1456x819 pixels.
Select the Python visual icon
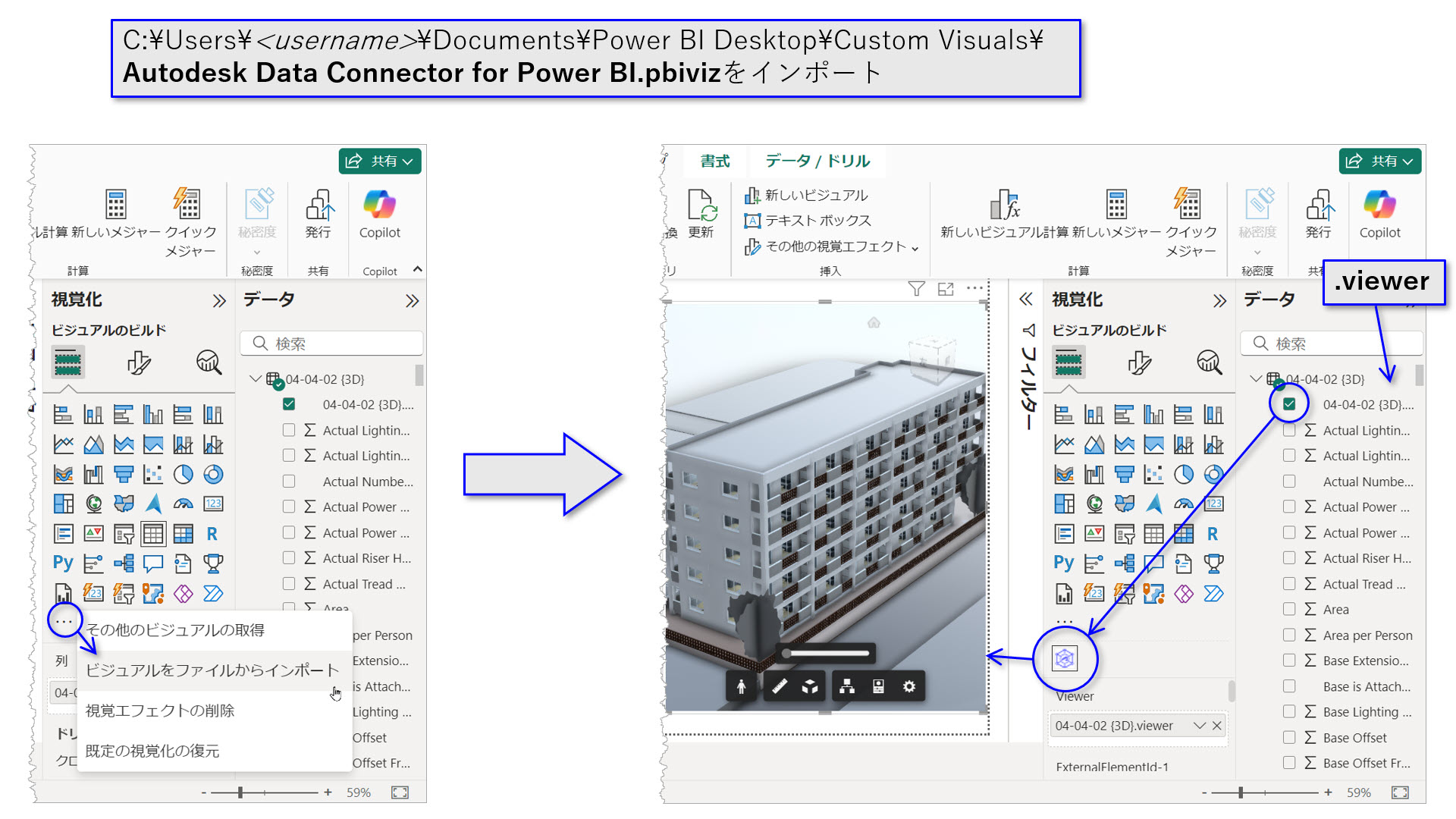coord(62,563)
